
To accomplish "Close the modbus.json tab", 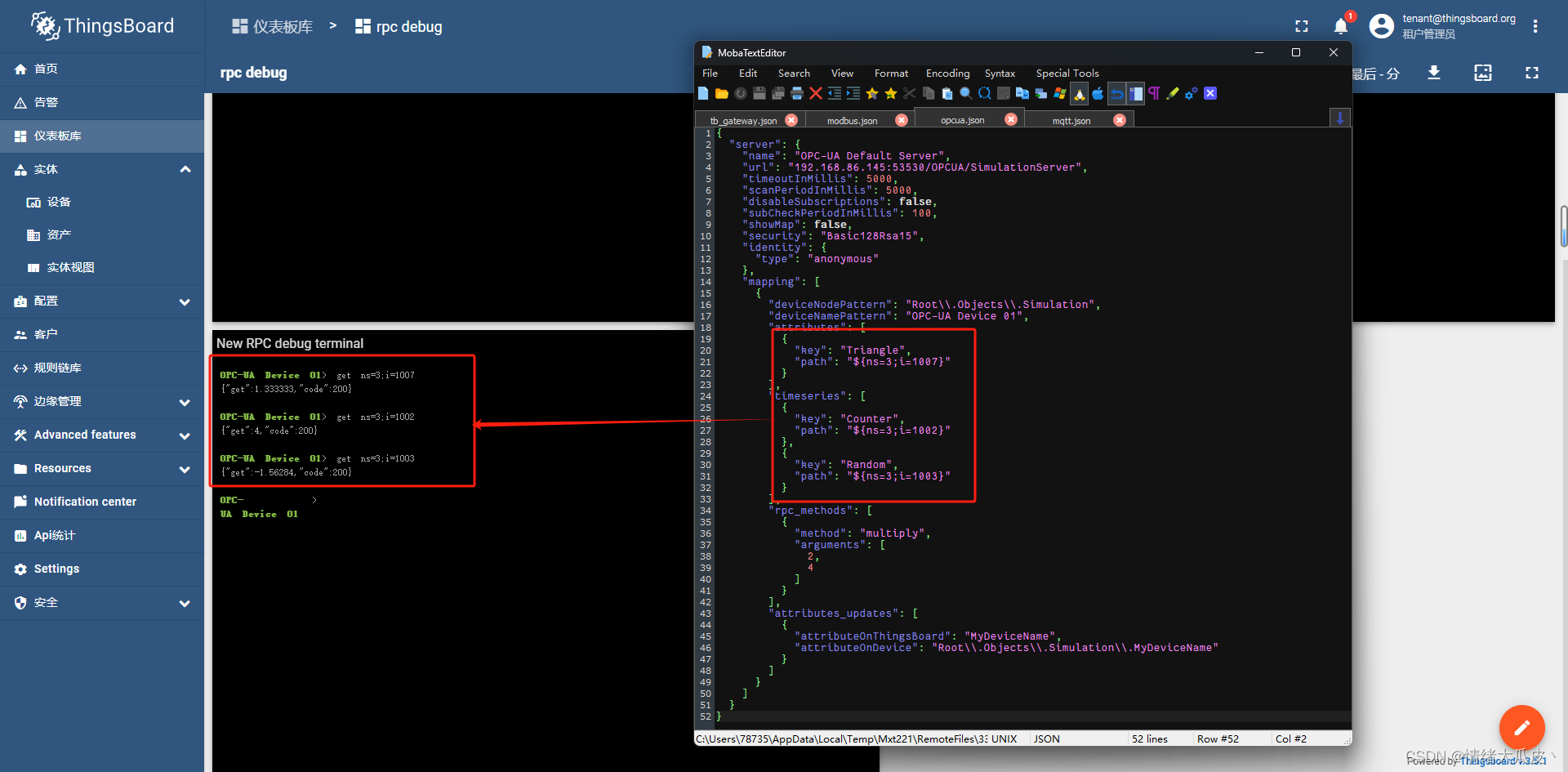I will click(902, 120).
